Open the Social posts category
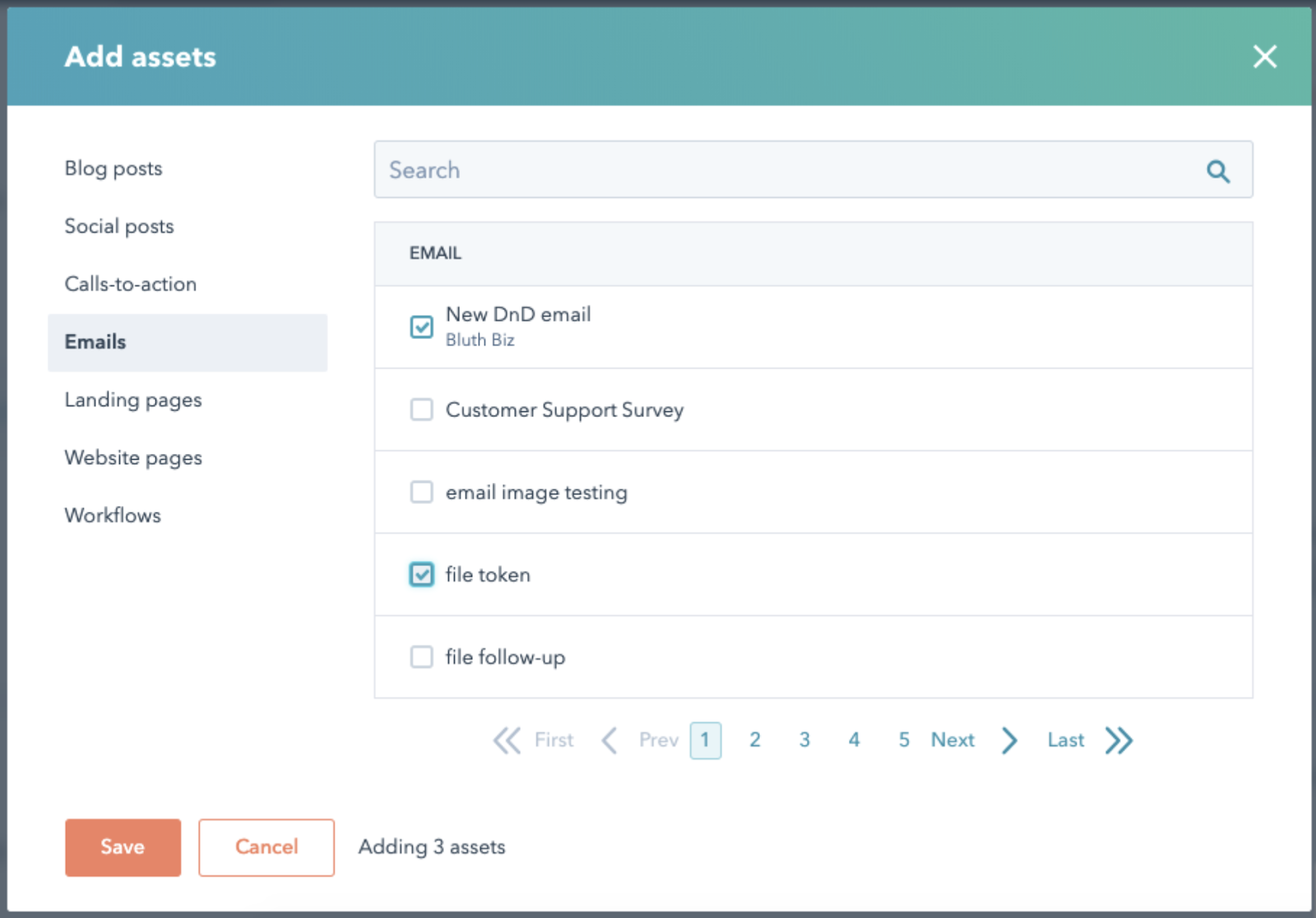 click(119, 226)
